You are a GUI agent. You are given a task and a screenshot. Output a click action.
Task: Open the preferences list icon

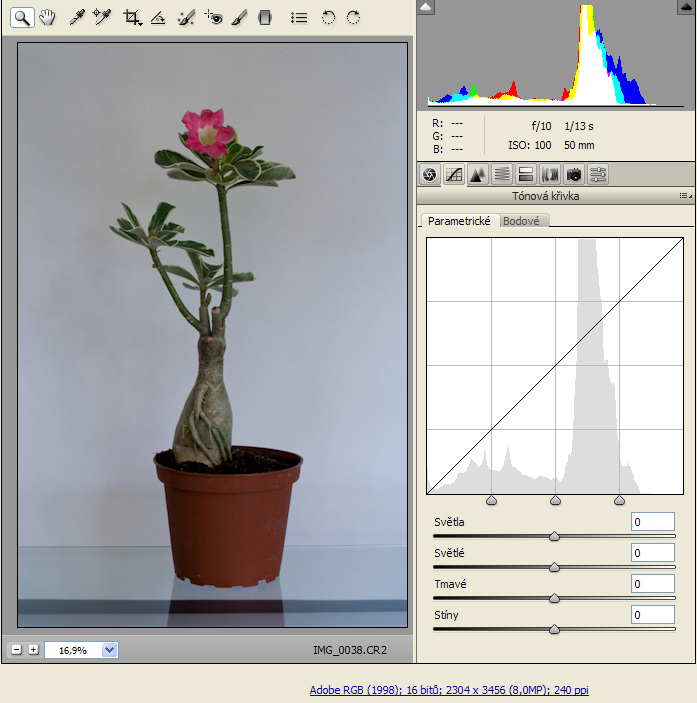coord(299,18)
